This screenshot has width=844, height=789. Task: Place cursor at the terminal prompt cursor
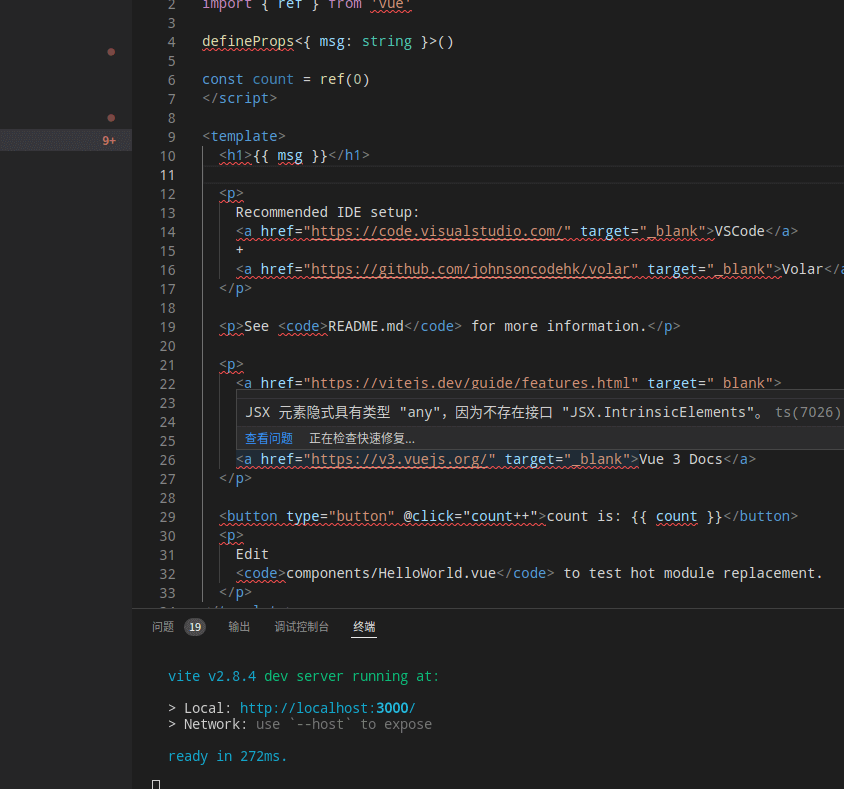click(x=156, y=784)
